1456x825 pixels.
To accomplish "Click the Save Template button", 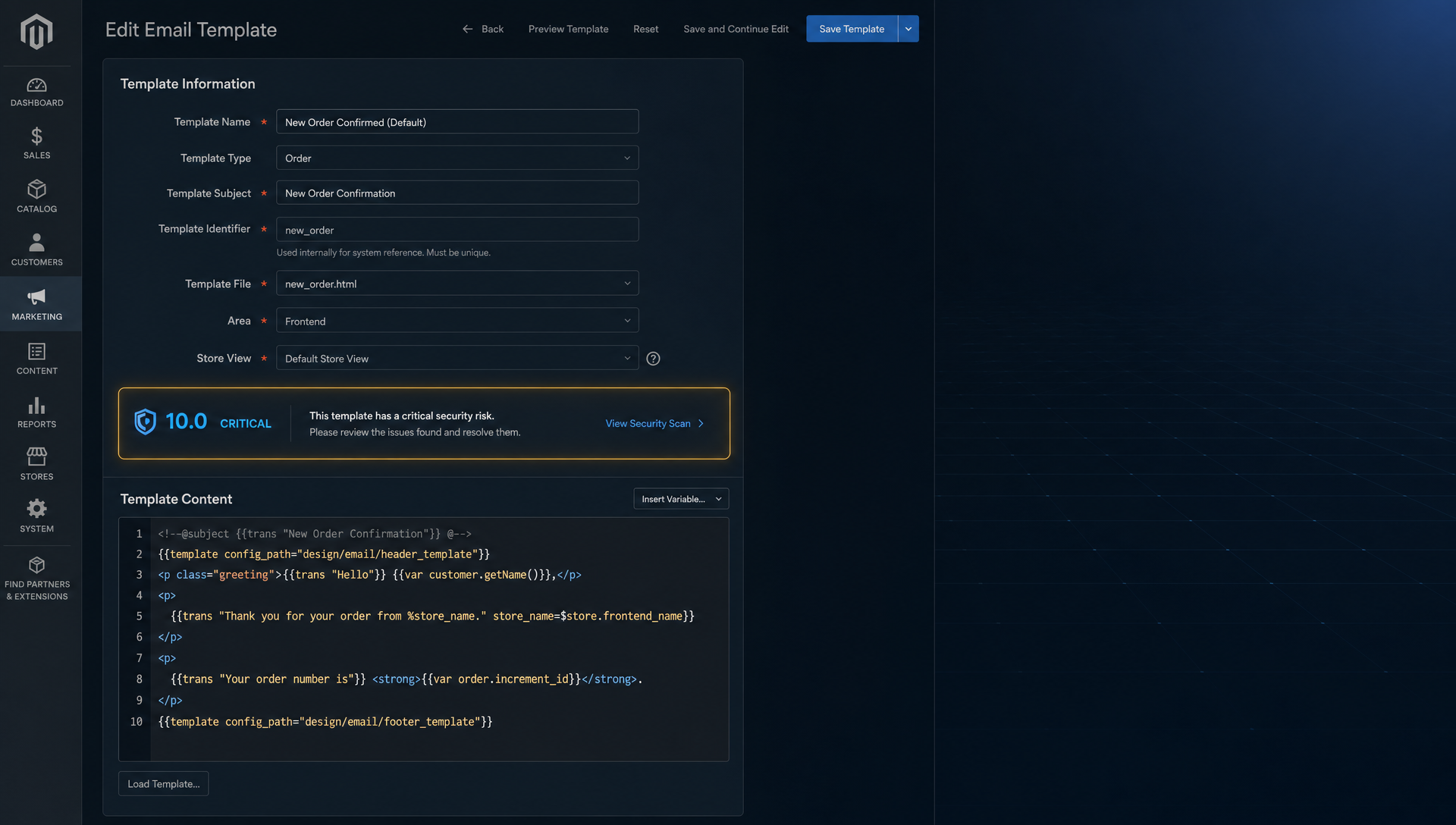I will pyautogui.click(x=852, y=29).
